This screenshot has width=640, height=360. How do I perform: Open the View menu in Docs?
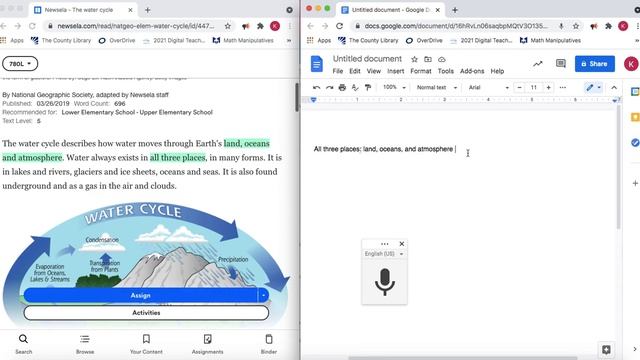click(x=373, y=71)
